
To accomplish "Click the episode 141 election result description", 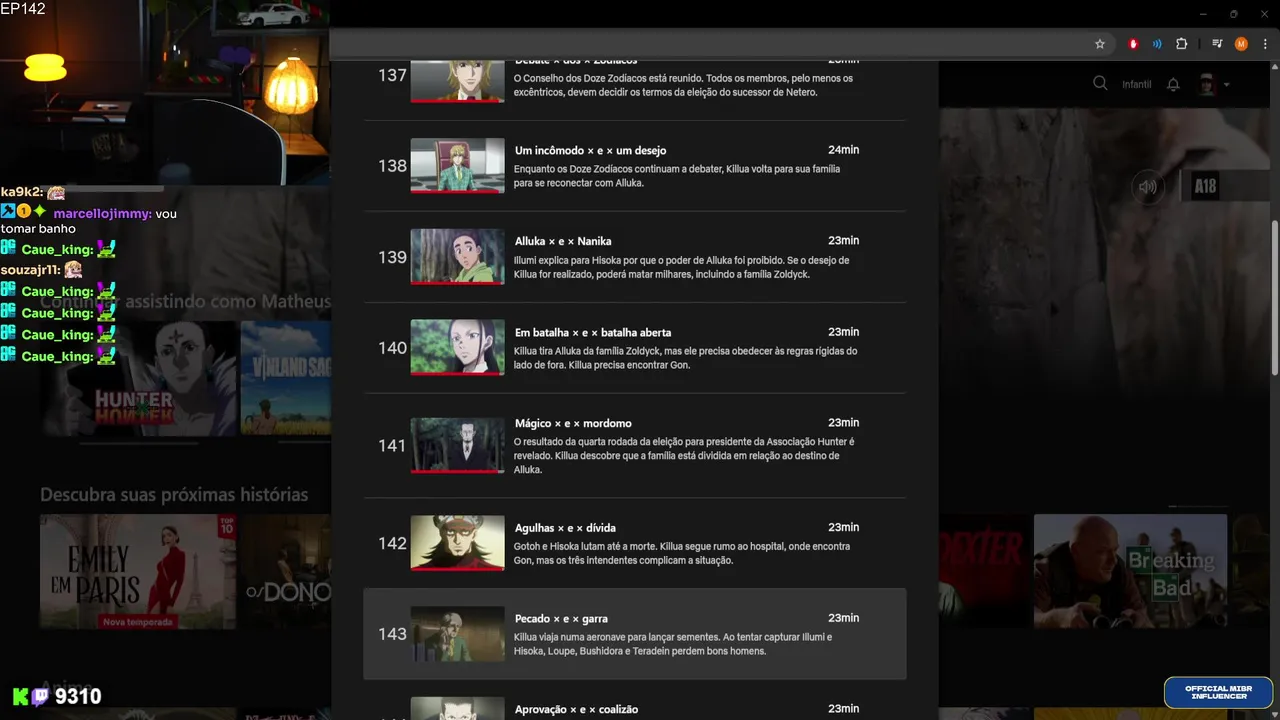I will (684, 456).
